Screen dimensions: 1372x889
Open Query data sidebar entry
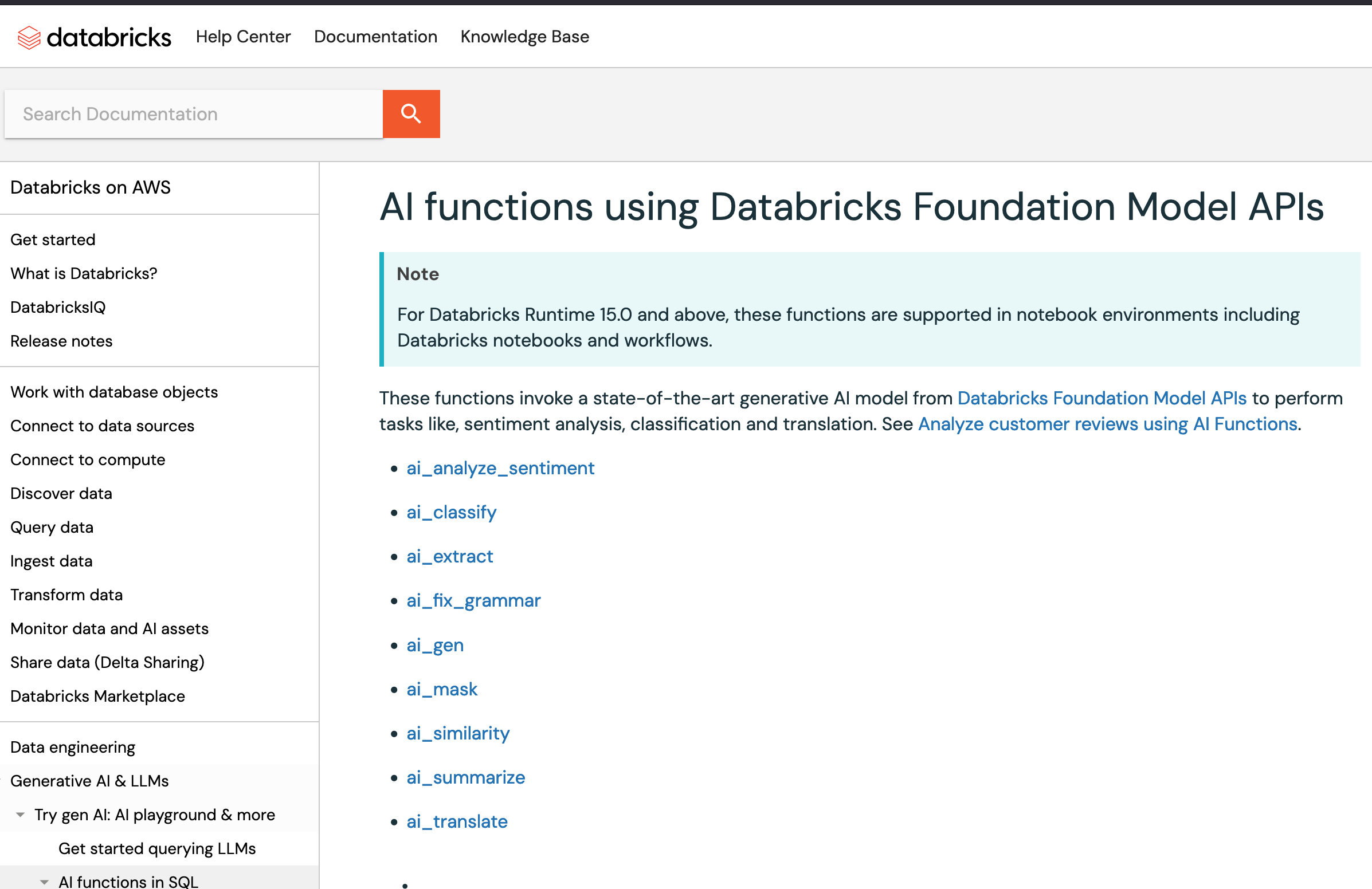tap(52, 527)
